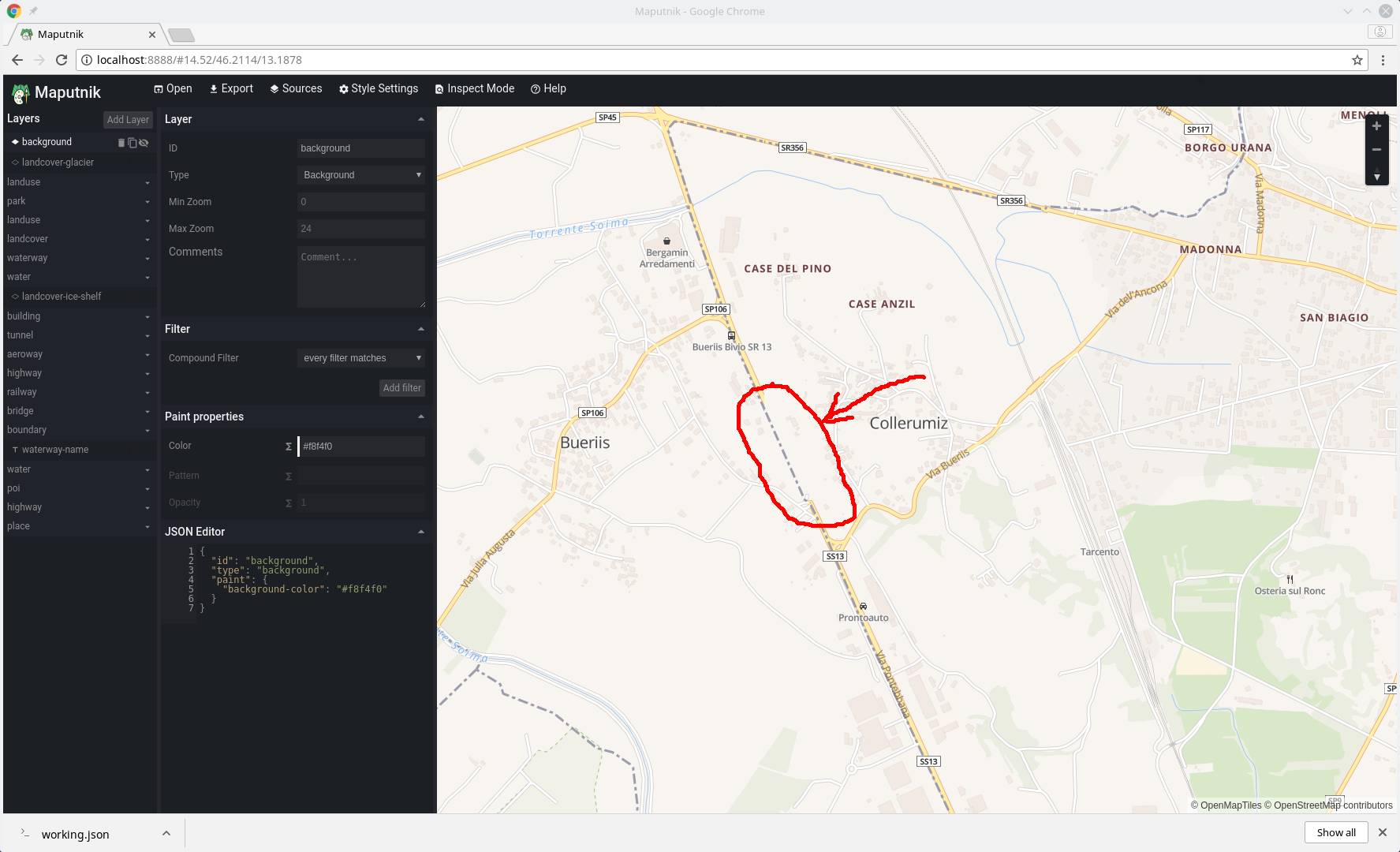
Task: Delete the background layer using the trash icon
Action: [121, 143]
